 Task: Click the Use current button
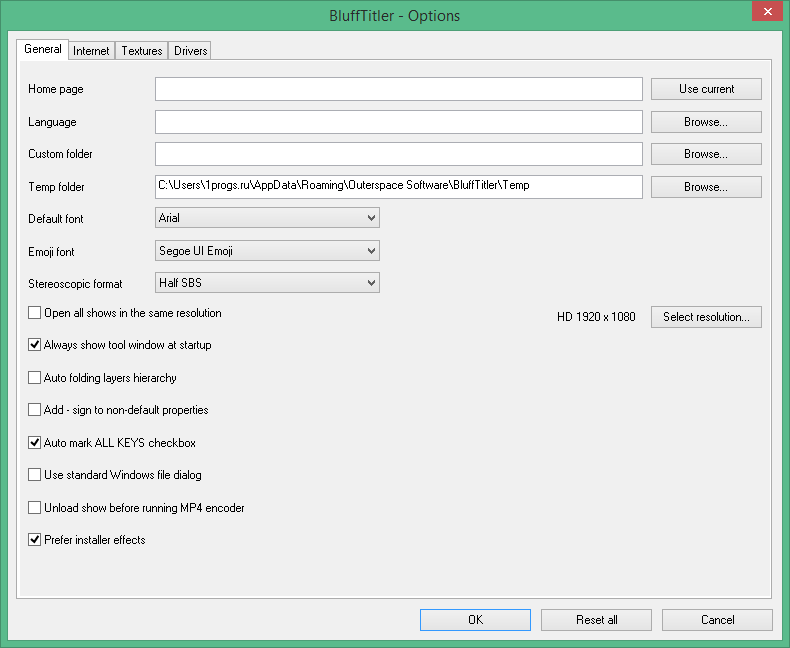[x=706, y=89]
